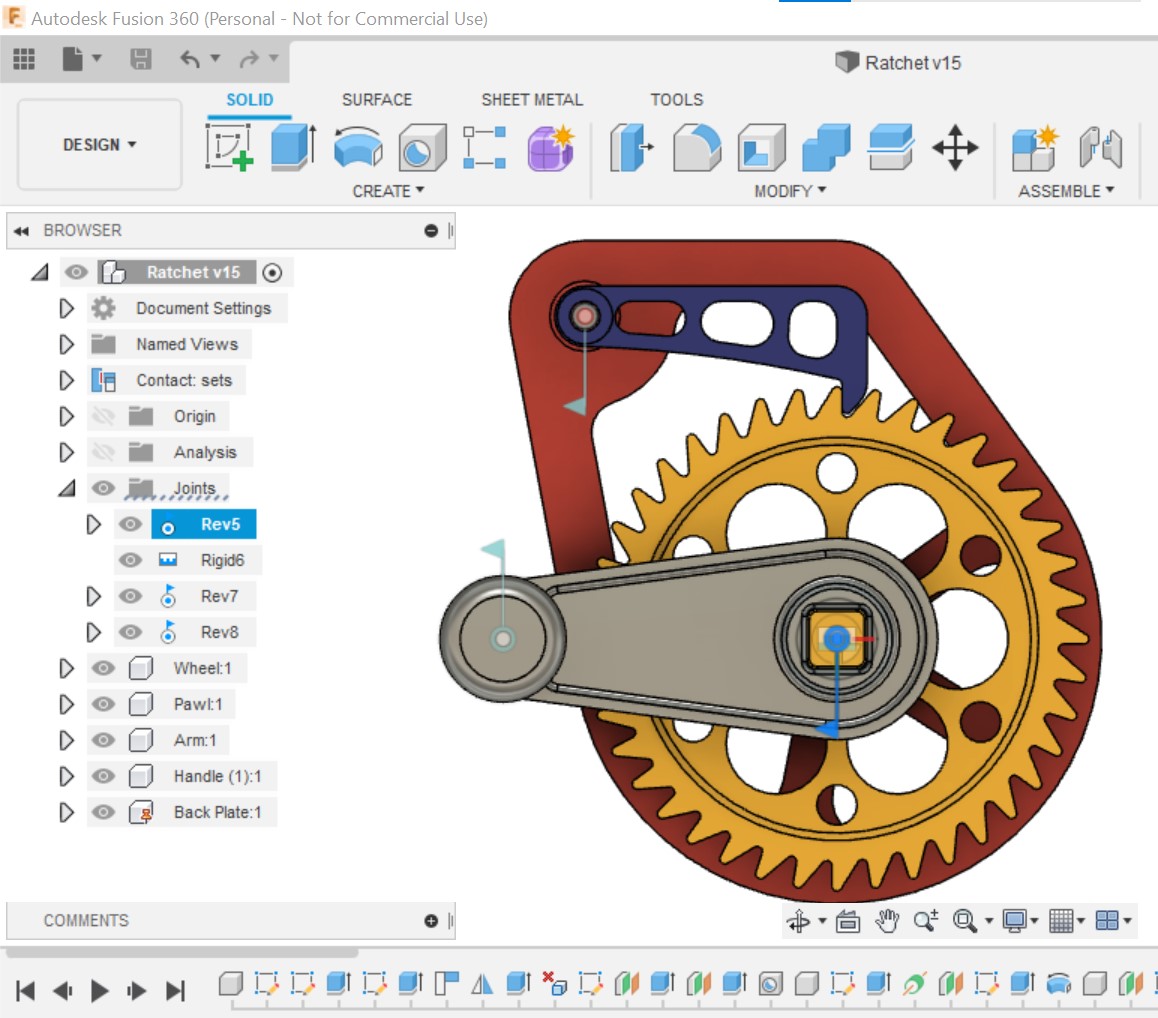The width and height of the screenshot is (1158, 1018).
Task: Expand Document Settings node
Action: point(66,308)
